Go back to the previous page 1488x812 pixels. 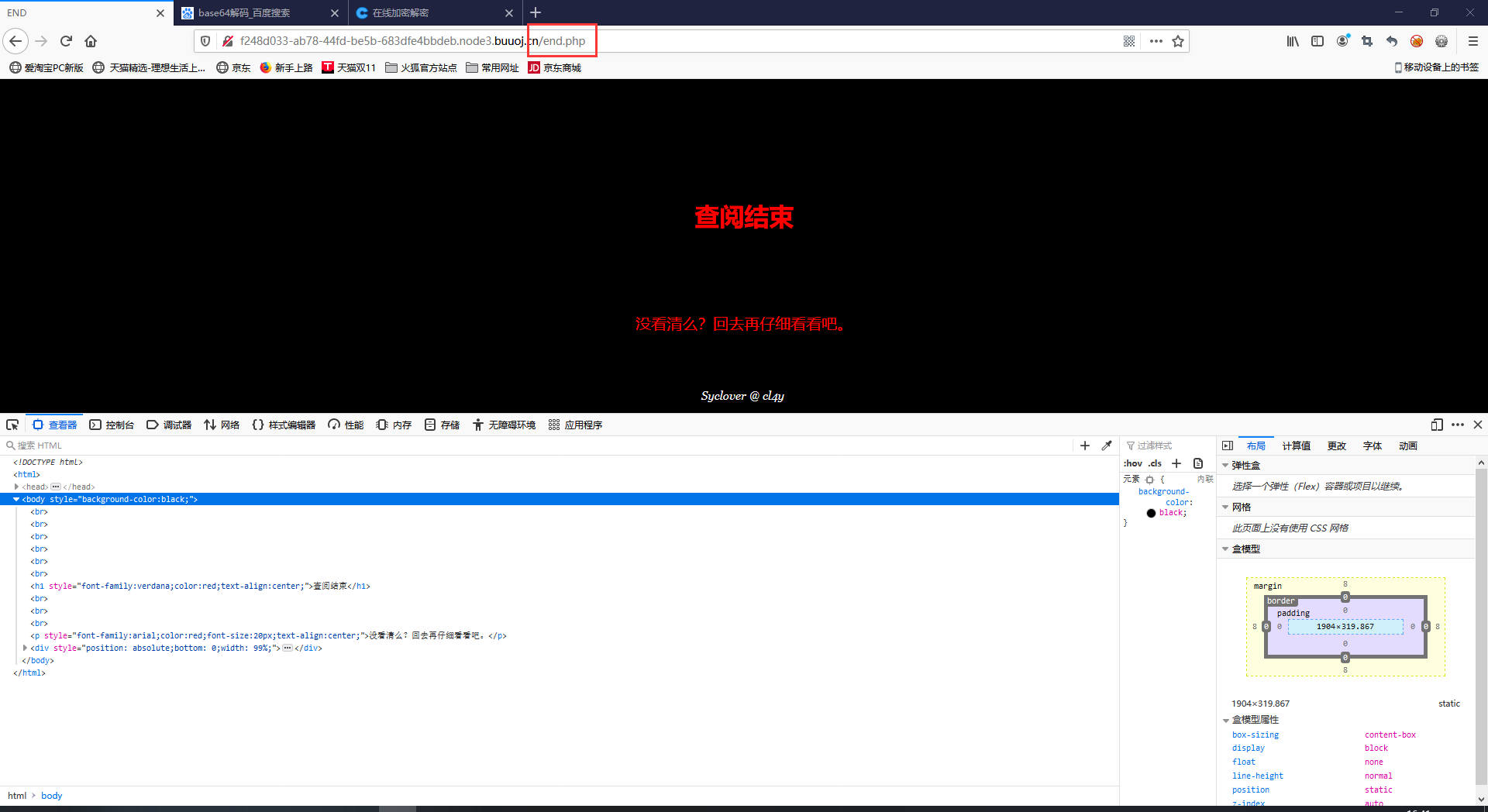coord(15,41)
